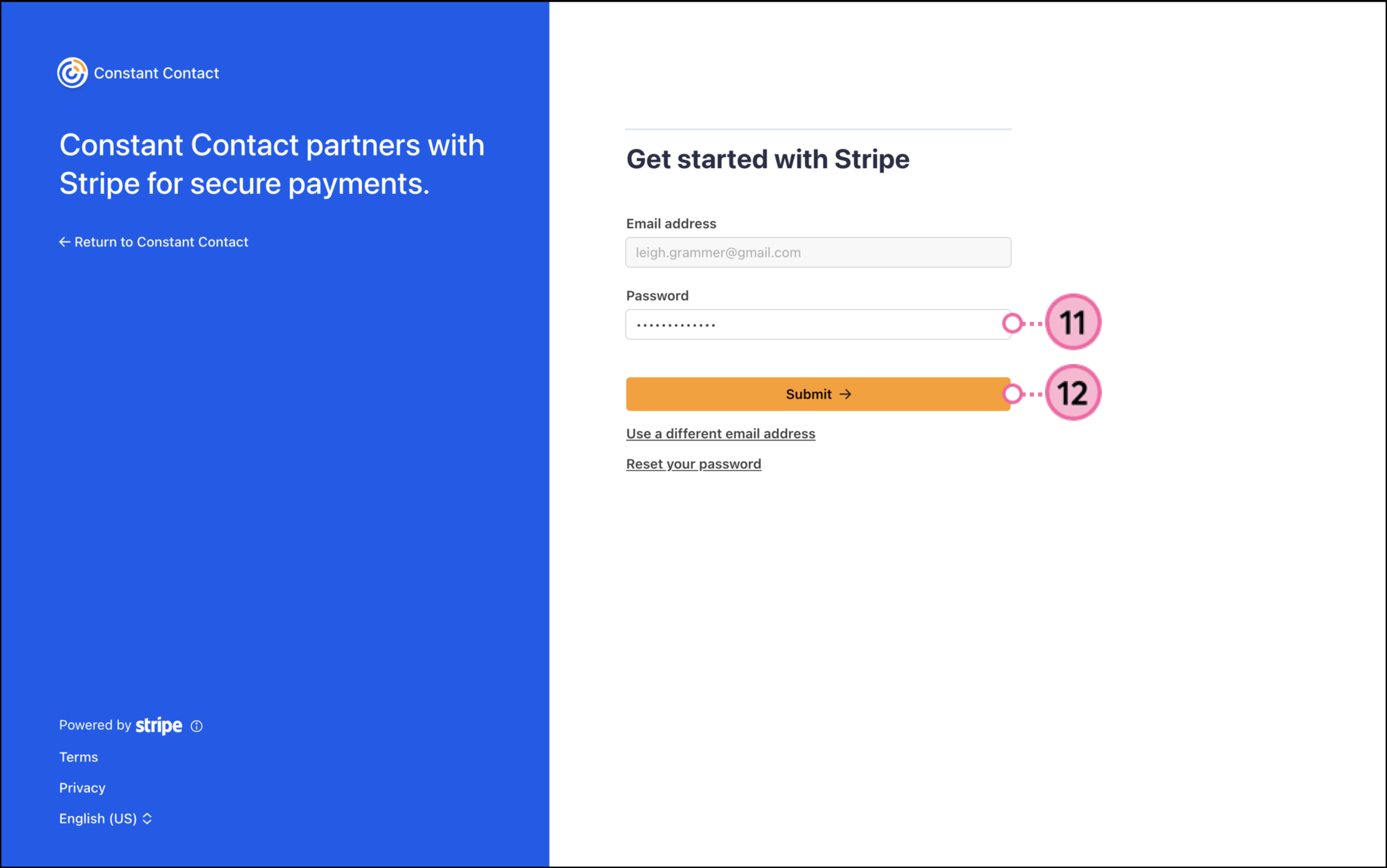
Task: Follow the Reset your password link
Action: tap(693, 464)
